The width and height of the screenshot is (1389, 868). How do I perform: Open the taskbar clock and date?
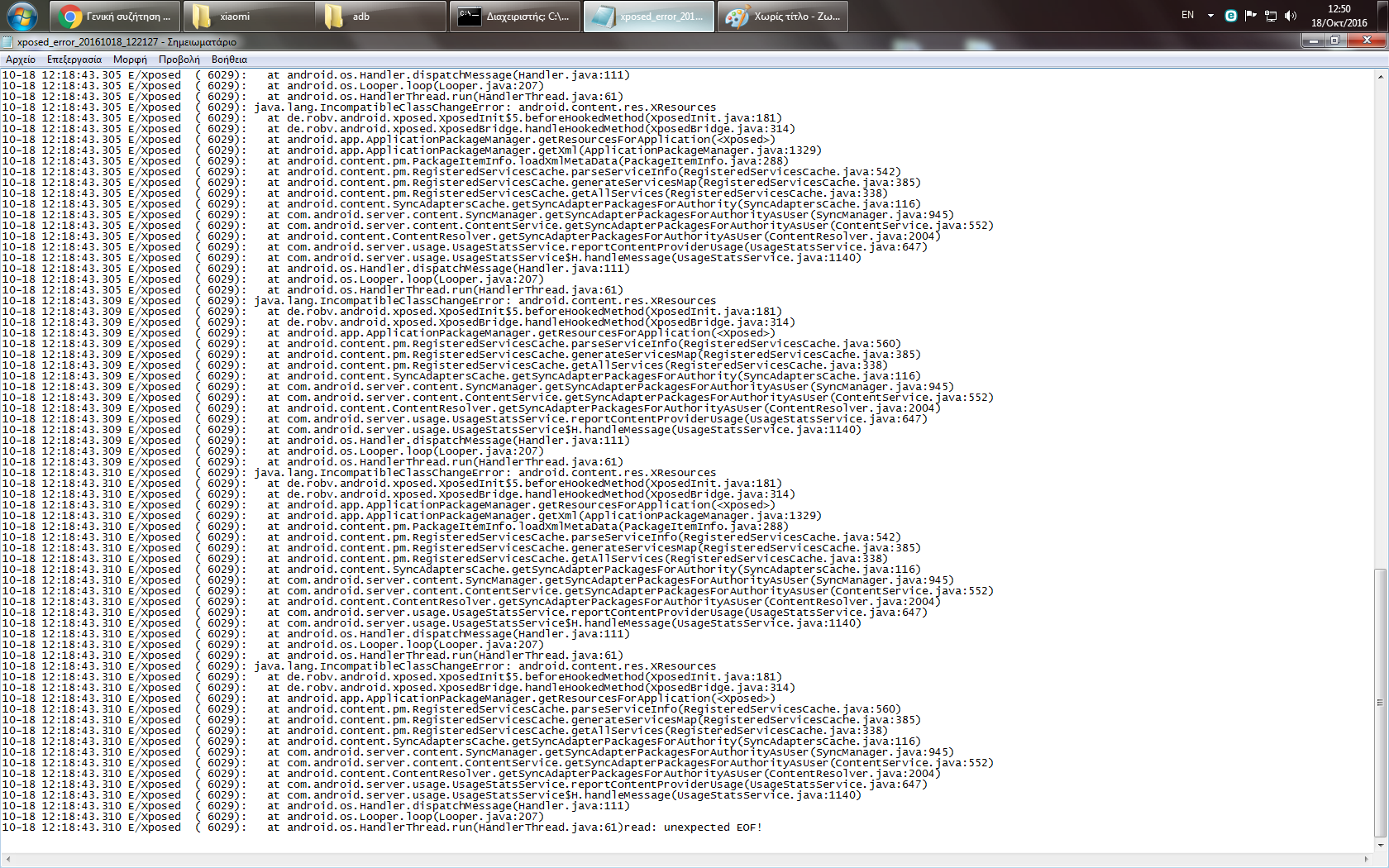click(x=1339, y=16)
